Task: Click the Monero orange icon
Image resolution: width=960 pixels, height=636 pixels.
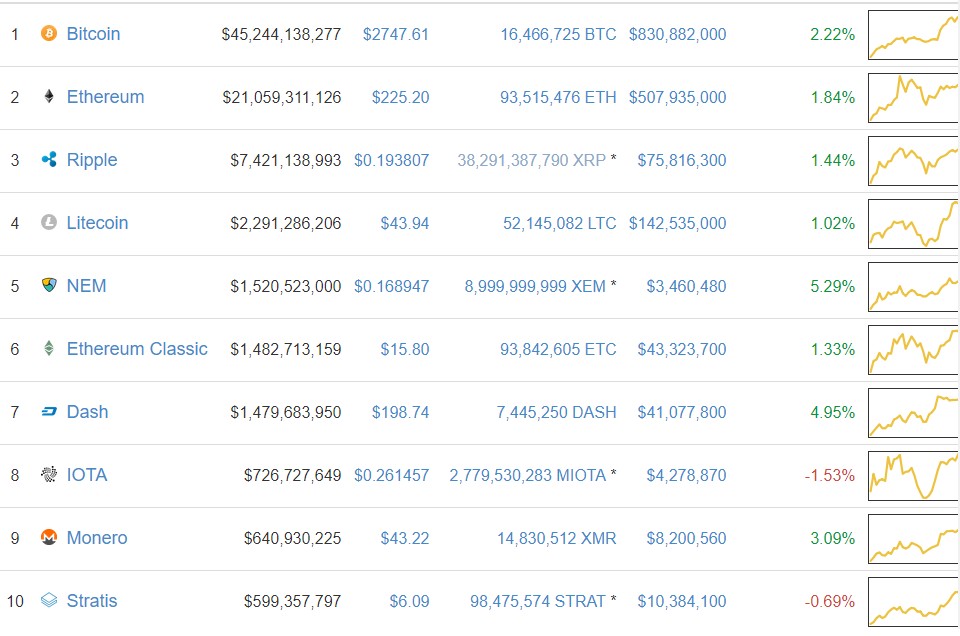Action: (48, 538)
